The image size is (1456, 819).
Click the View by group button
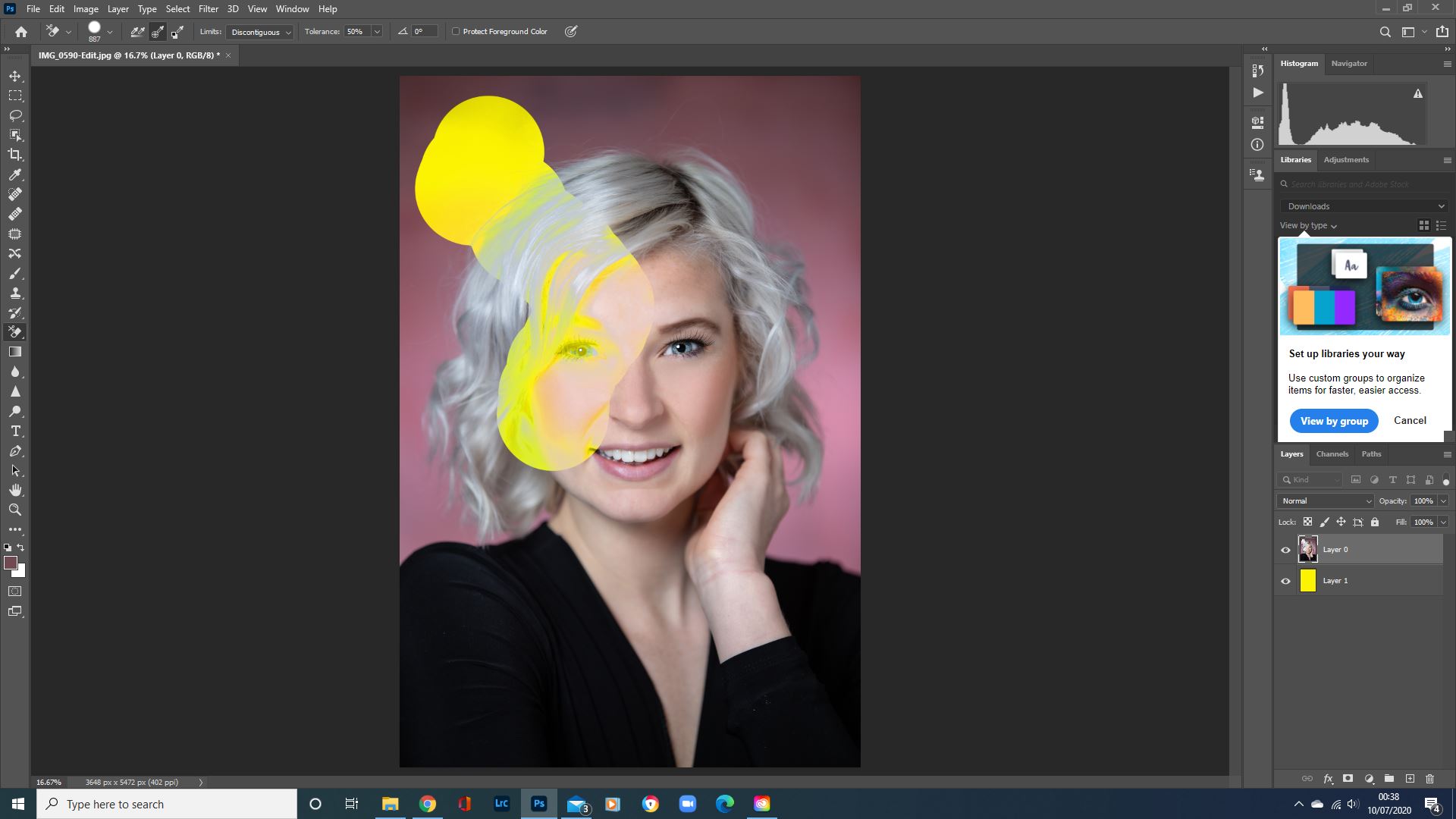coord(1333,421)
